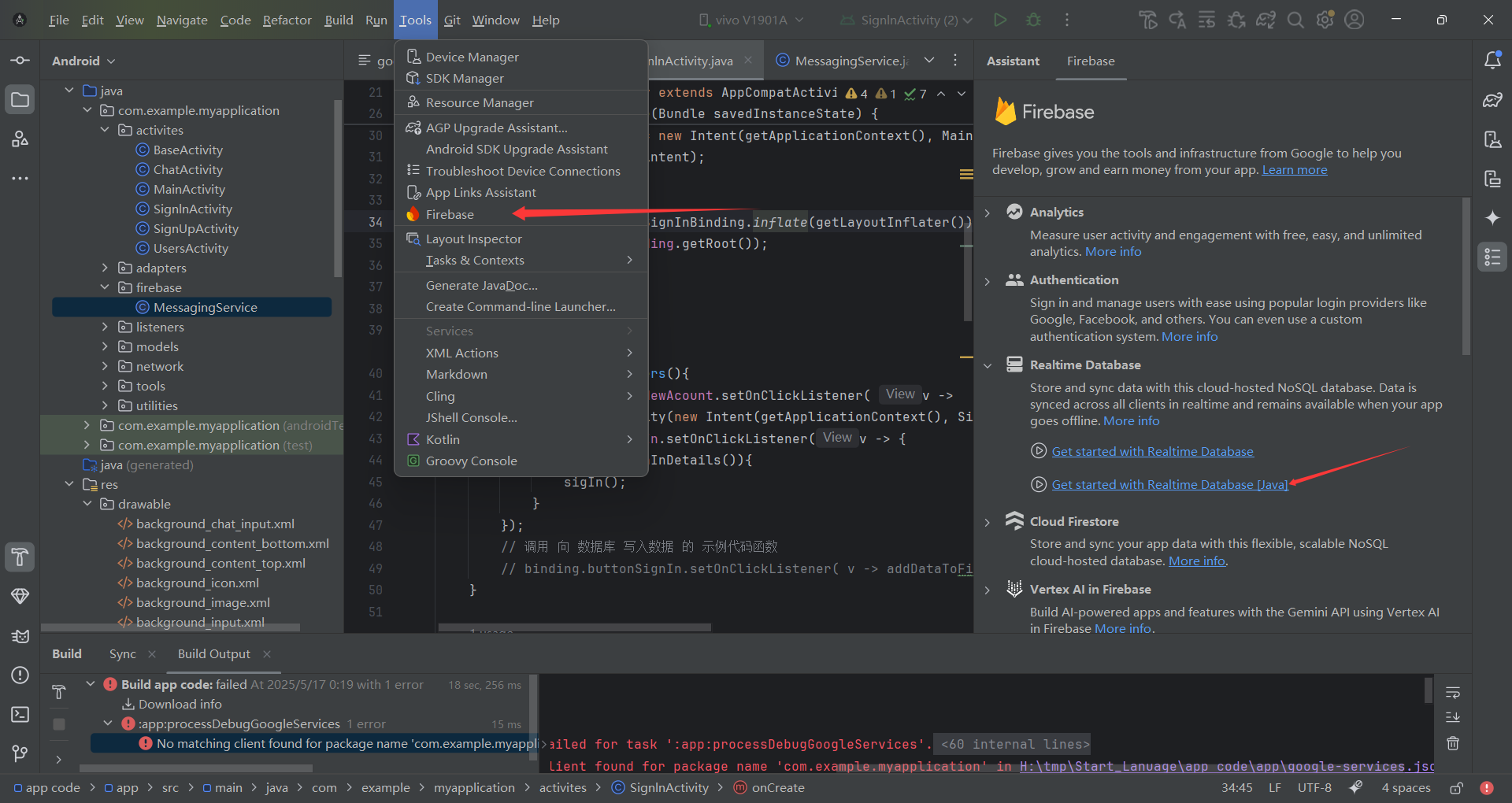This screenshot has height=803, width=1512.
Task: Open Device Manager from Tools menu
Action: 521,57
